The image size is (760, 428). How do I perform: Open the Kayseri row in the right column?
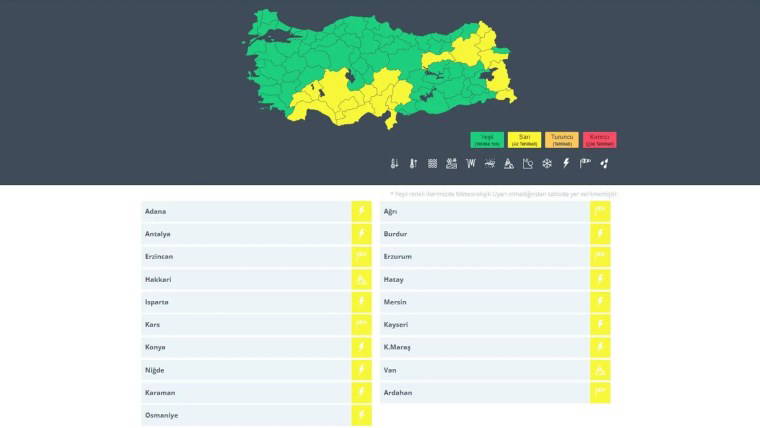pyautogui.click(x=484, y=325)
